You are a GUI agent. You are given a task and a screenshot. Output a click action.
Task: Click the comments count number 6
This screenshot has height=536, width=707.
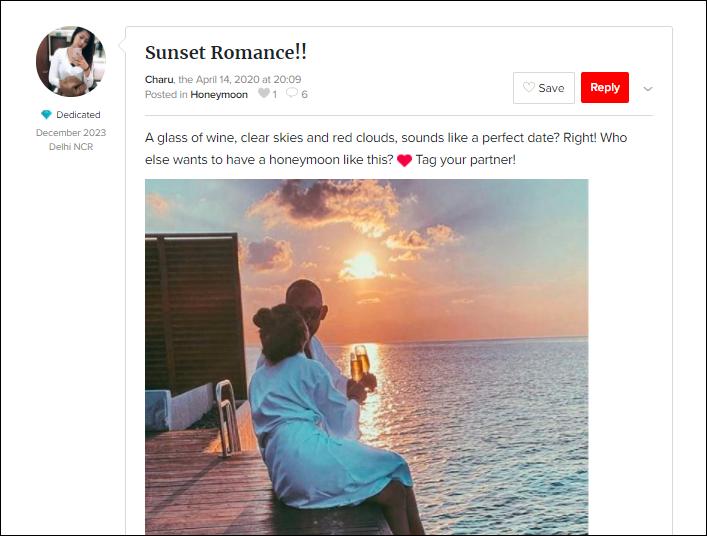(304, 95)
